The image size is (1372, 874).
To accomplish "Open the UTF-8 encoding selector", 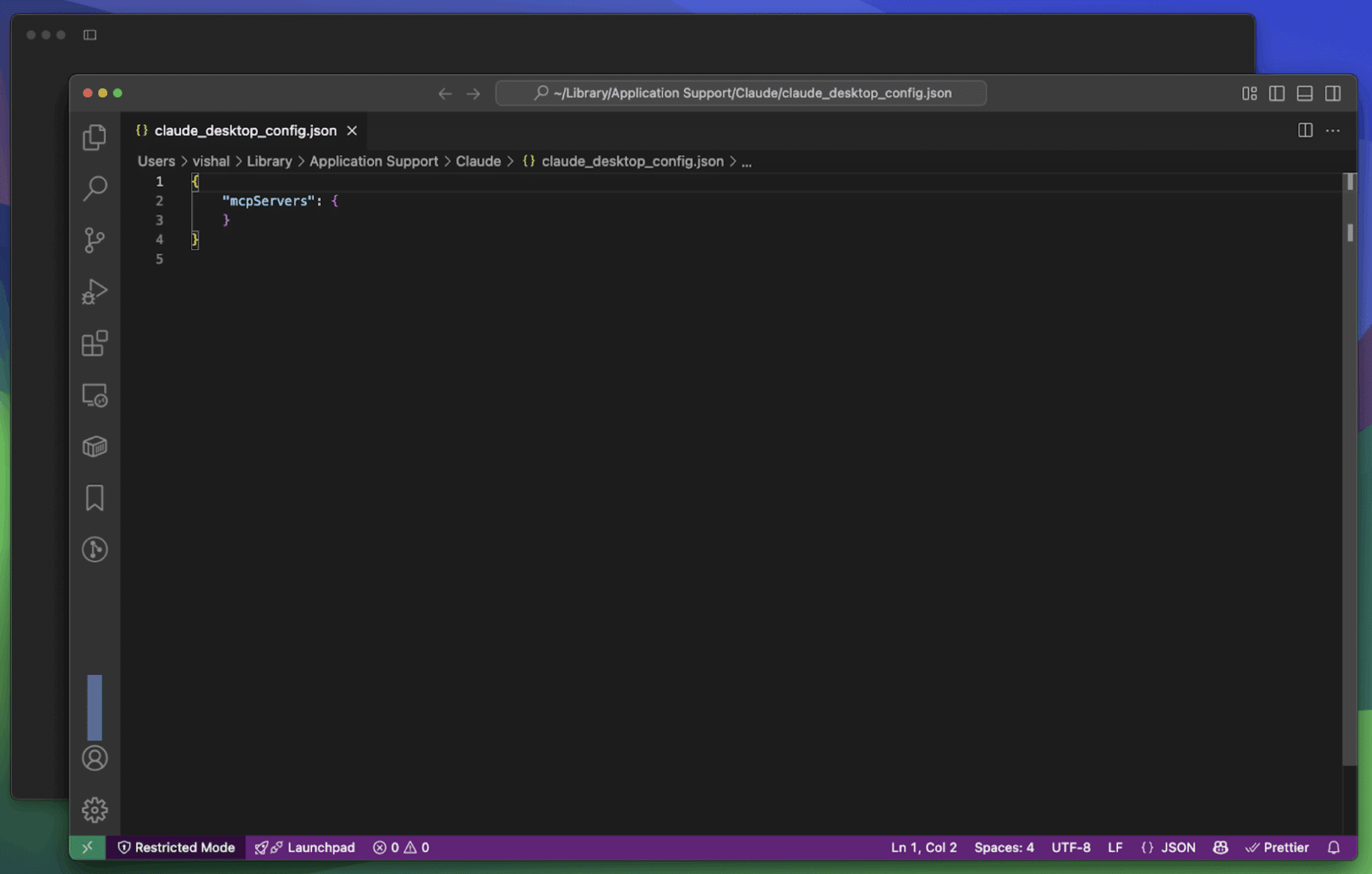I will pos(1071,847).
